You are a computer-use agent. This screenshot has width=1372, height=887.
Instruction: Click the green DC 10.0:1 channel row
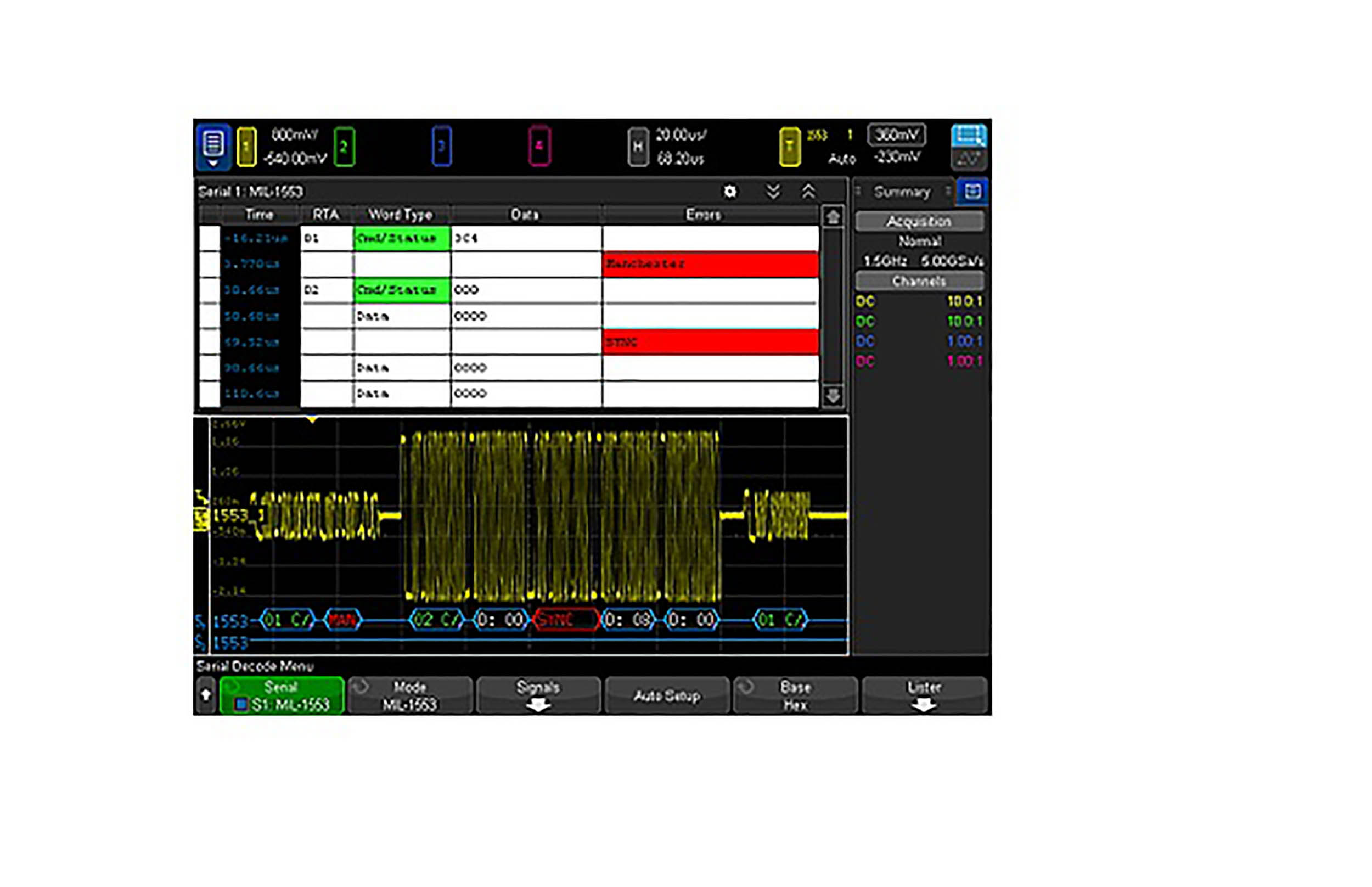919,322
